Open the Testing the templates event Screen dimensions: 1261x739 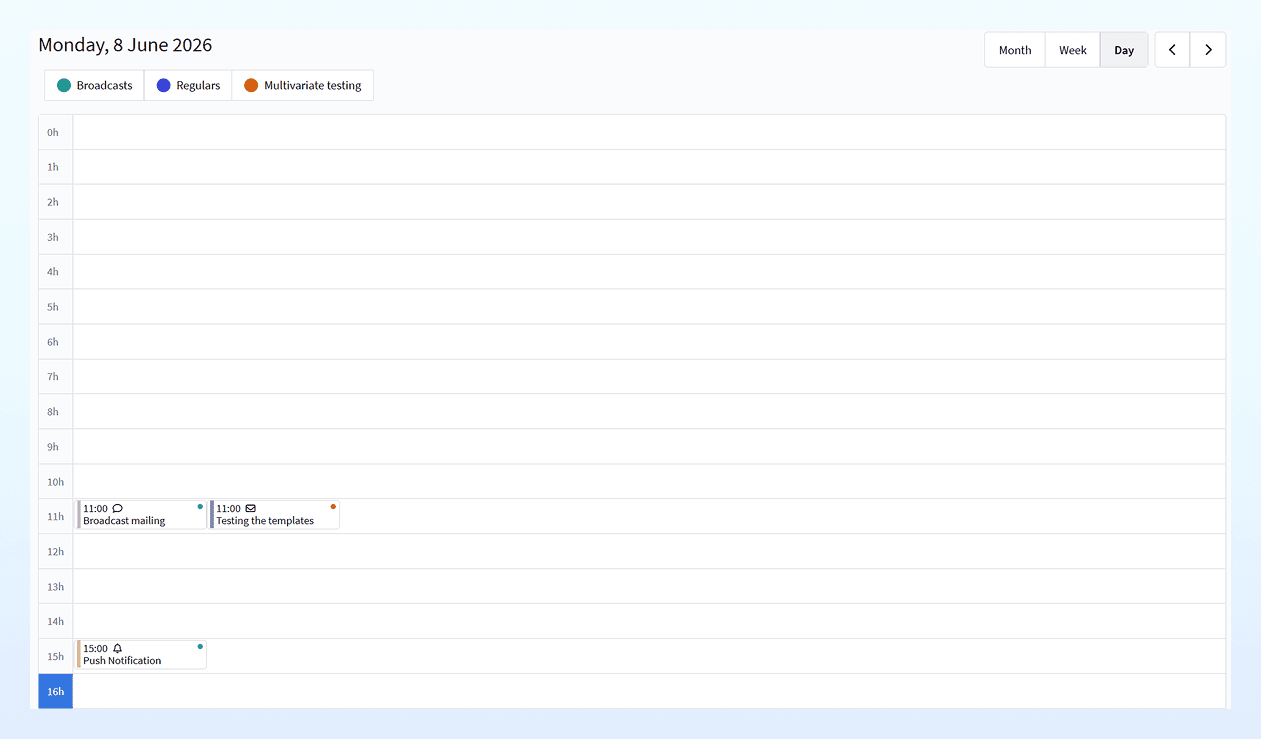(x=275, y=515)
